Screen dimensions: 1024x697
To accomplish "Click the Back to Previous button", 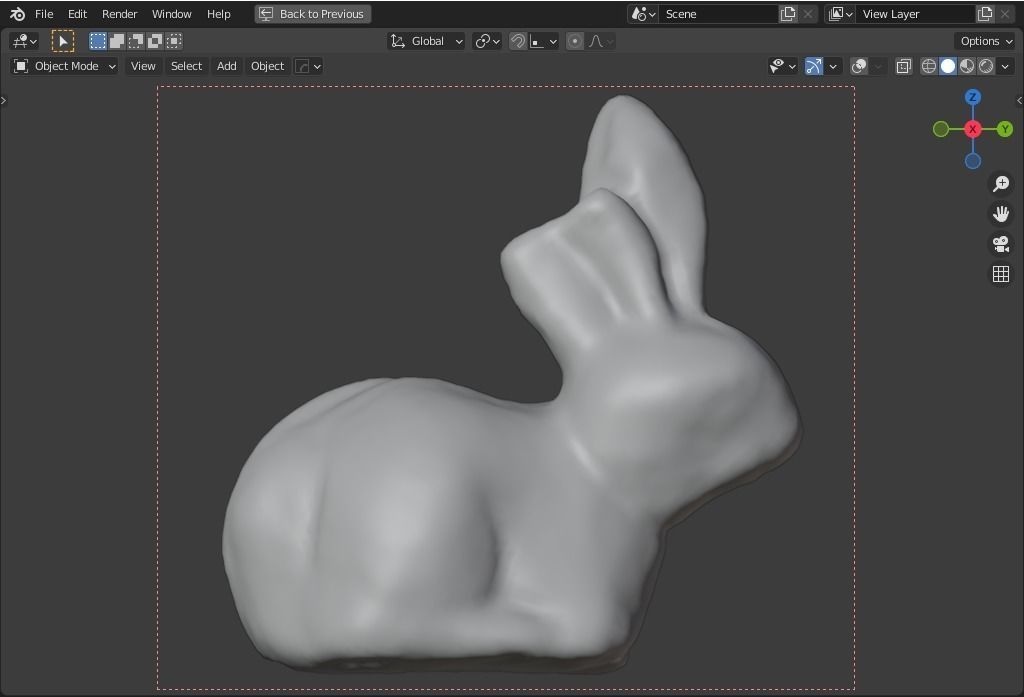I will [313, 14].
